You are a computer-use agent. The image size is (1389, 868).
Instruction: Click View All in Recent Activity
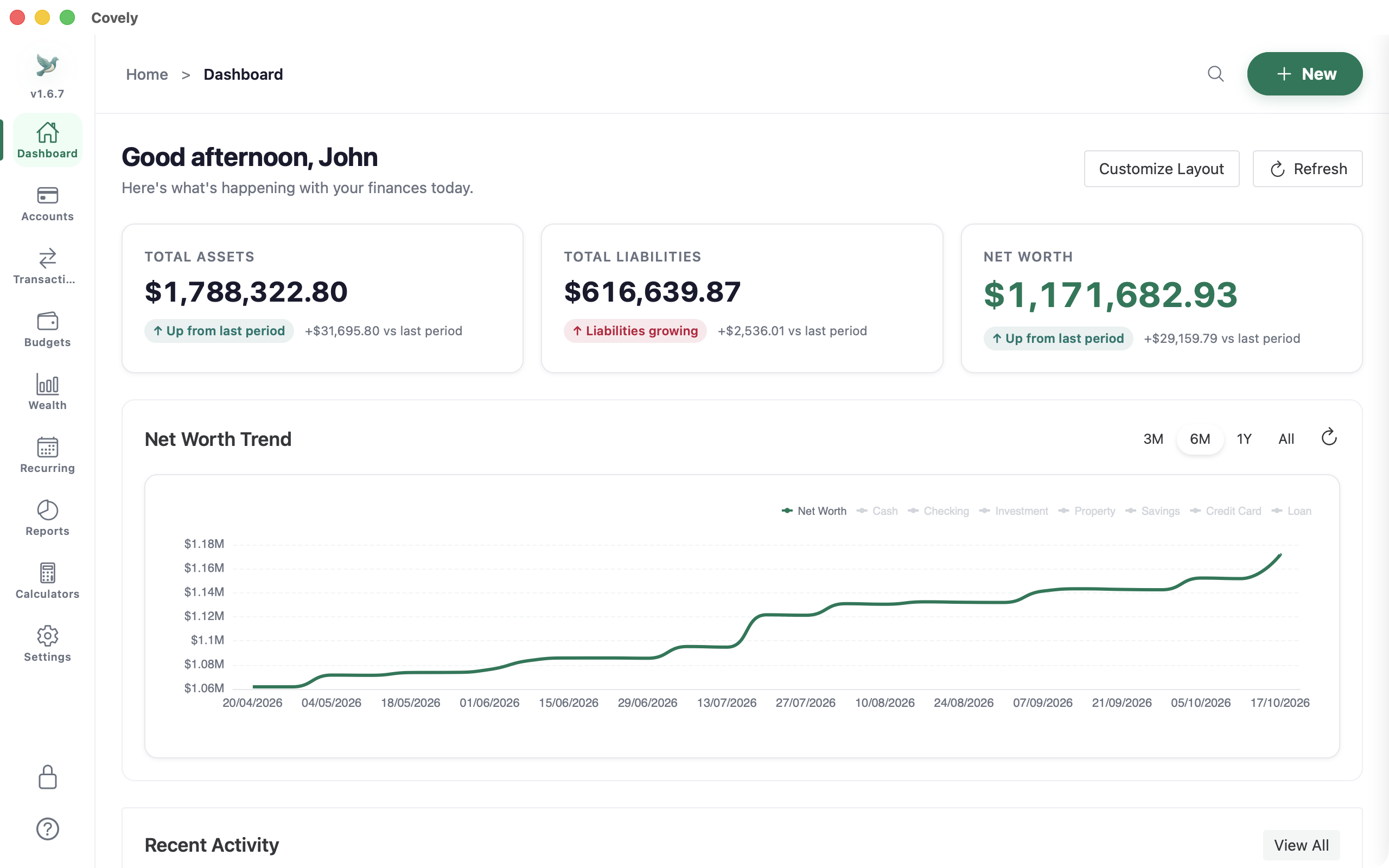(1301, 845)
